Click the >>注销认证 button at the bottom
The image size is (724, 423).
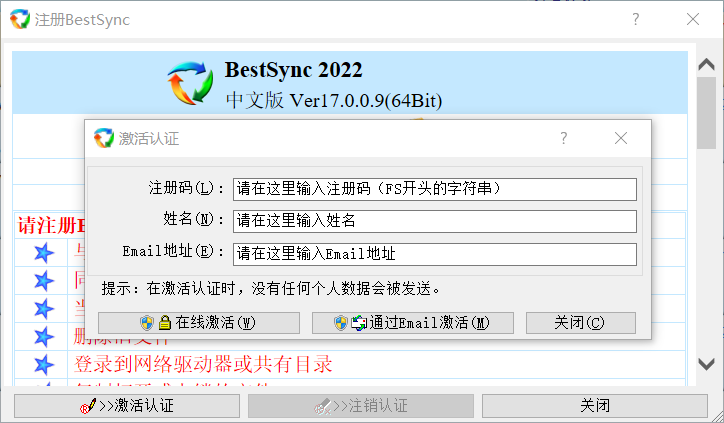[361, 406]
